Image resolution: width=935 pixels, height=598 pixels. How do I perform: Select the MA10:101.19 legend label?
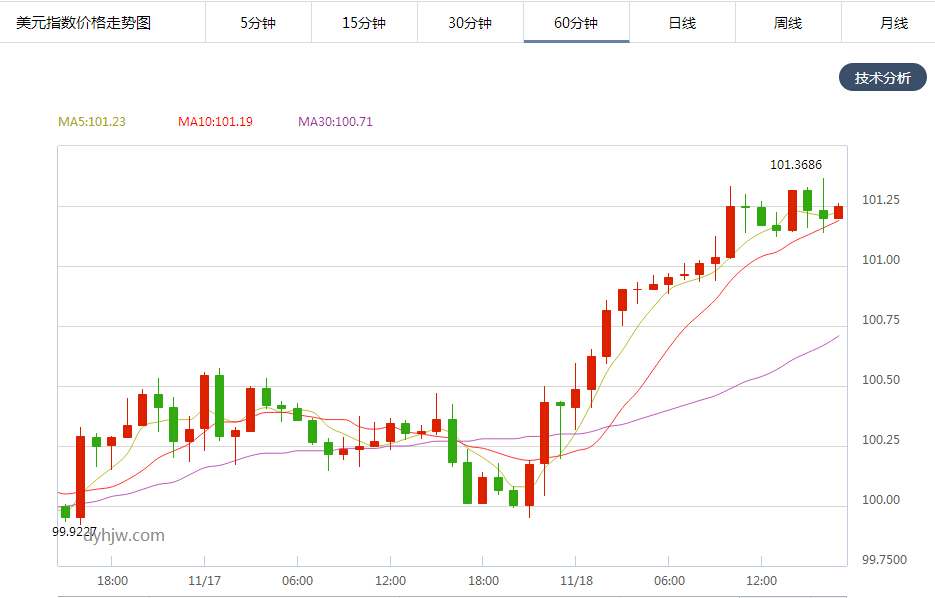[x=215, y=122]
